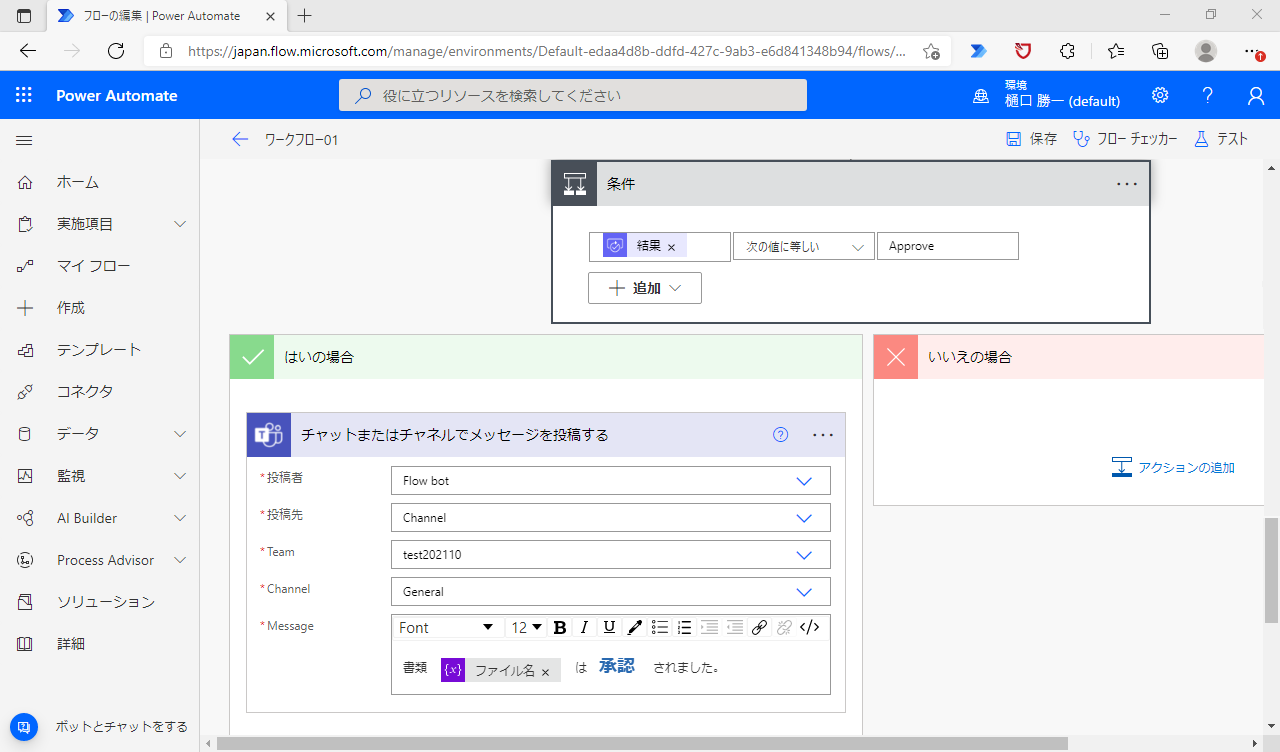This screenshot has width=1280, height=752.
Task: Expand 実施項目 in the sidebar
Action: coord(180,224)
